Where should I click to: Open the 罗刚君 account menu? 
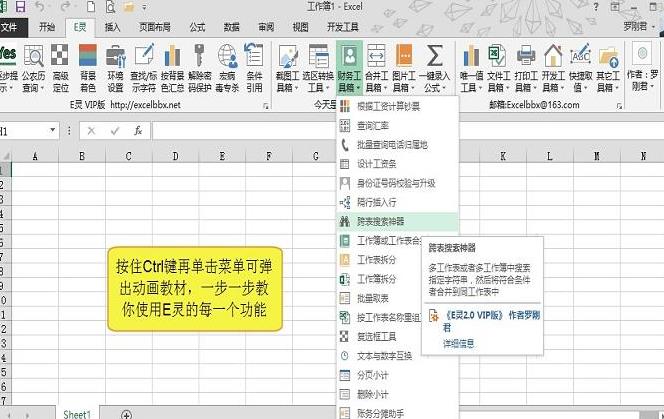pyautogui.click(x=639, y=27)
